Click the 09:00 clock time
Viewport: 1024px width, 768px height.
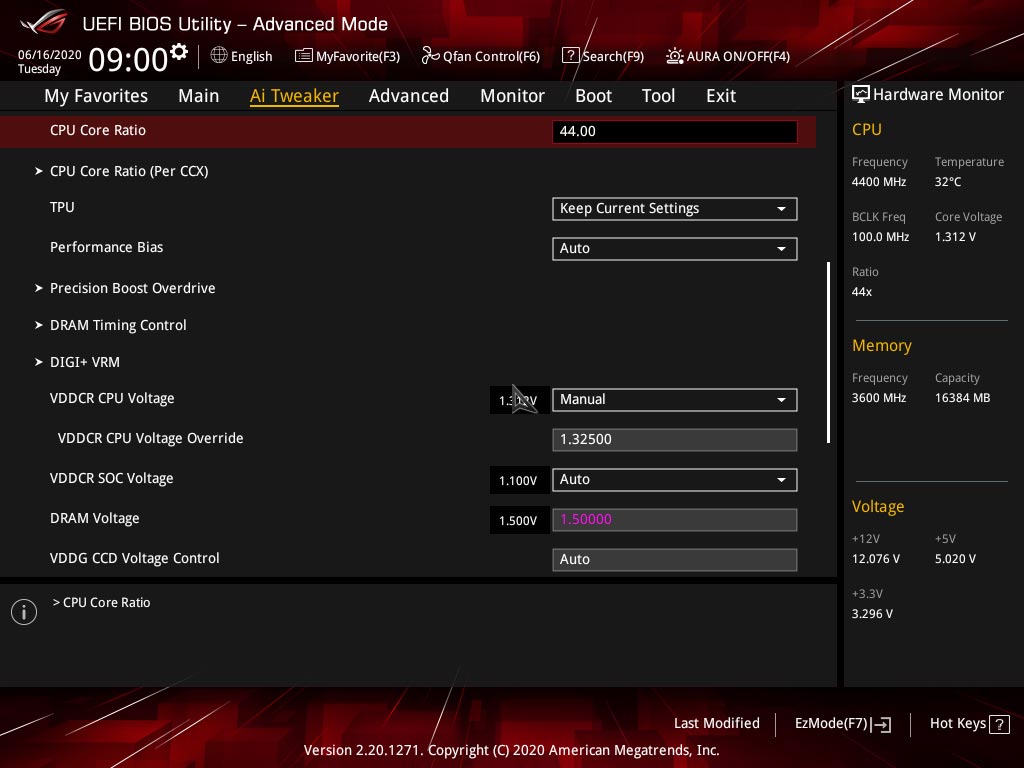(128, 59)
